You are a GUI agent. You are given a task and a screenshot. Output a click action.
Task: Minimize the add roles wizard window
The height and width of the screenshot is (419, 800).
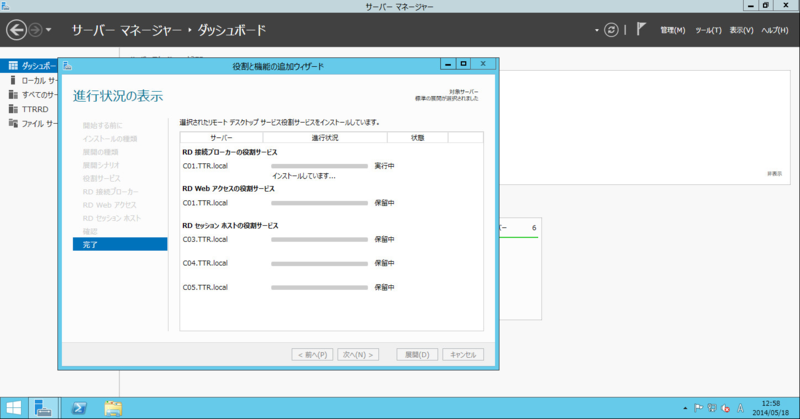447,64
